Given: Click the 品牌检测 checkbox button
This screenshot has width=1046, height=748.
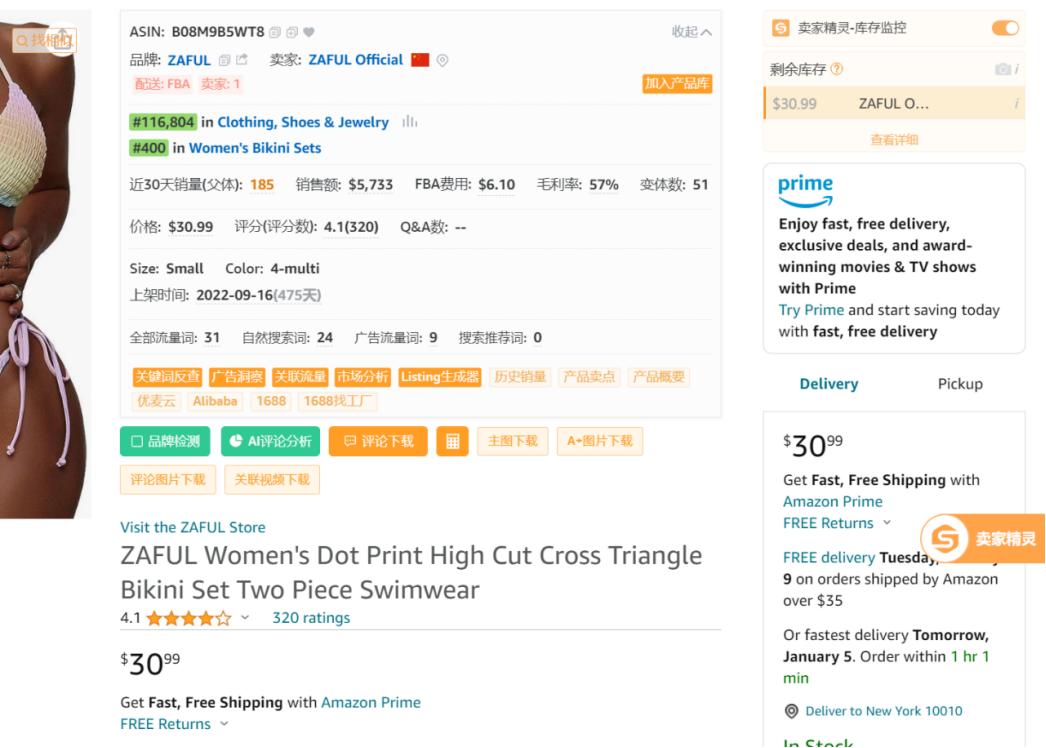Looking at the screenshot, I should [165, 441].
